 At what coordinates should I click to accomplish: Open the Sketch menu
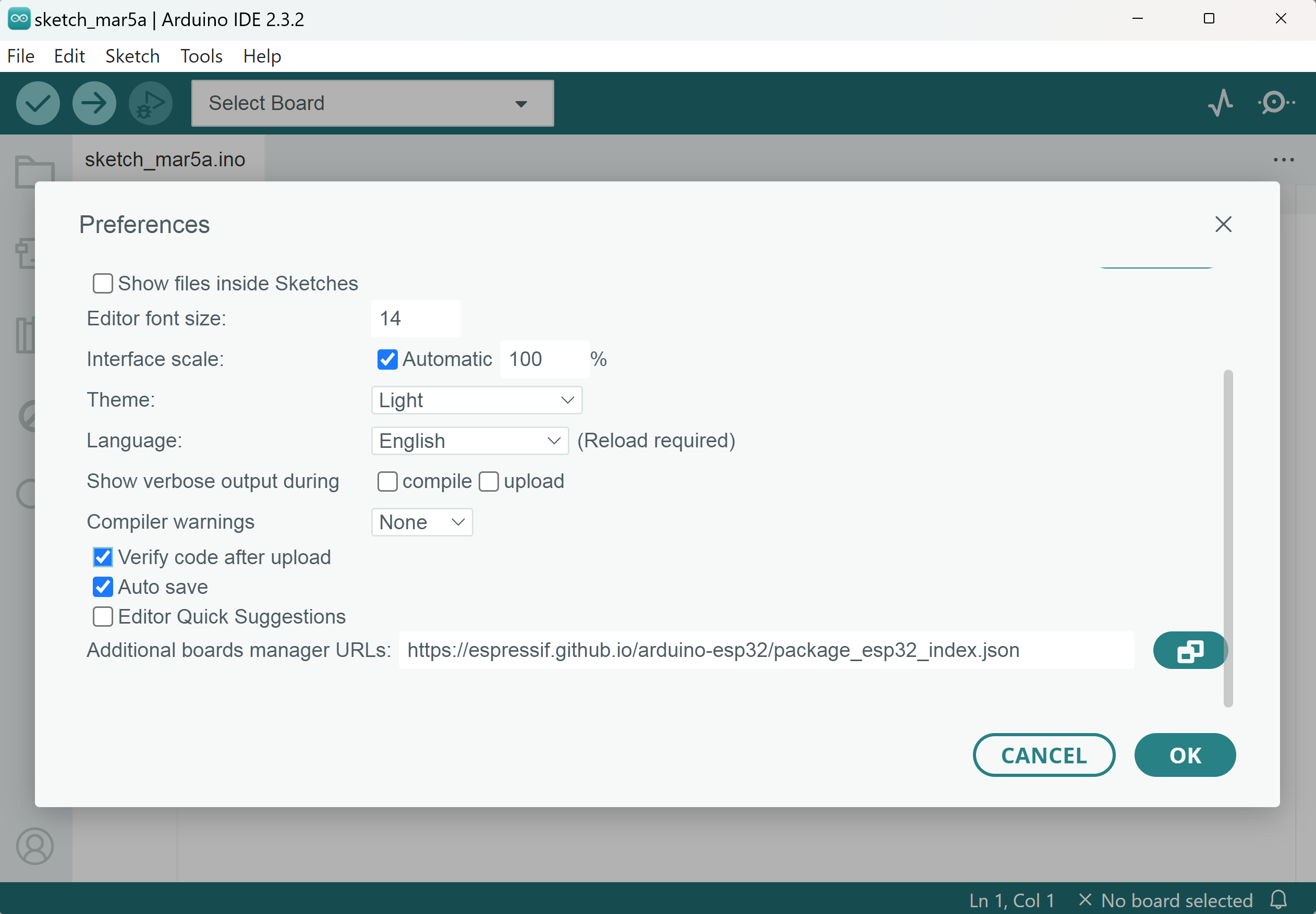coord(132,56)
